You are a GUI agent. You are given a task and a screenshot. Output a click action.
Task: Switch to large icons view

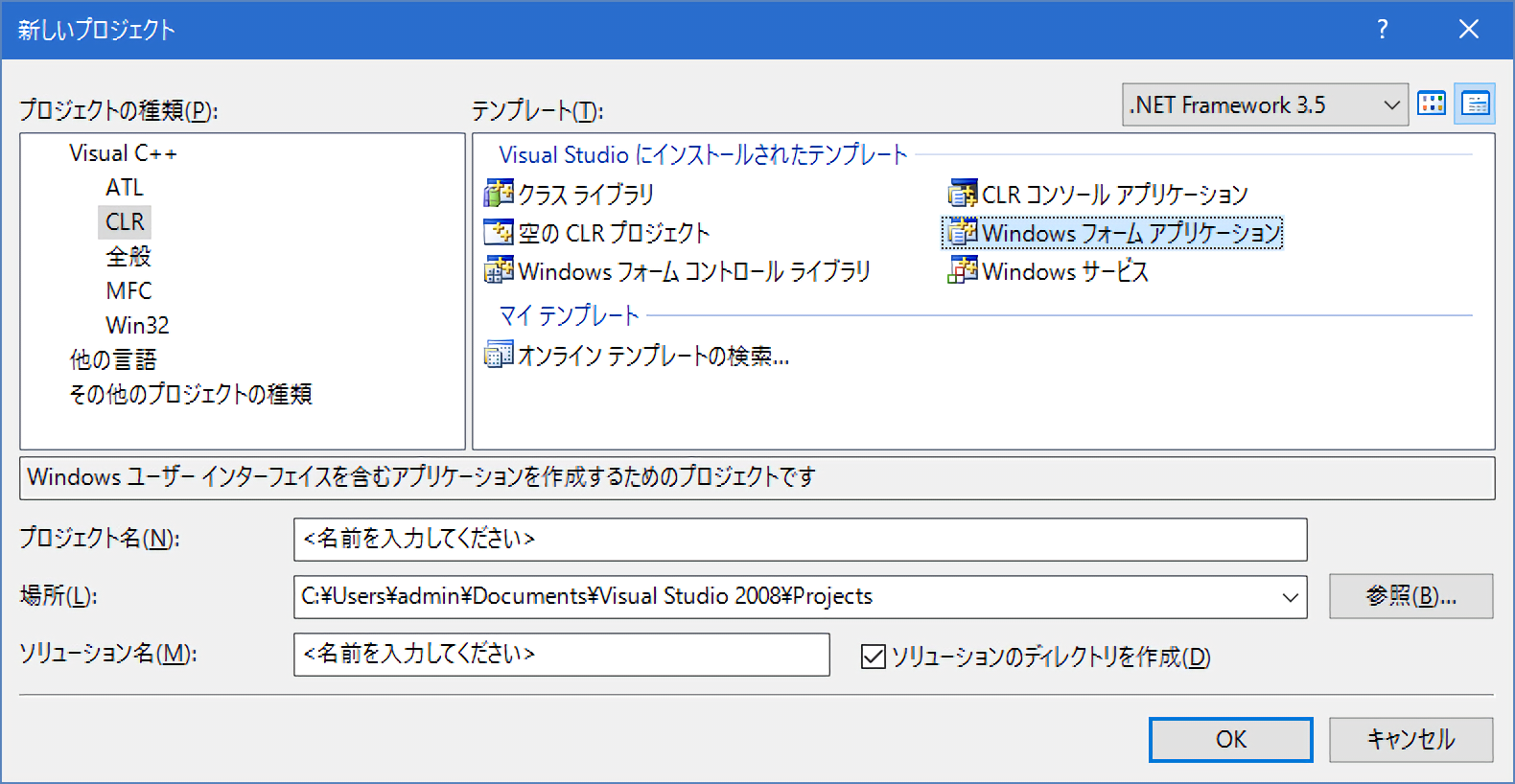(x=1432, y=104)
